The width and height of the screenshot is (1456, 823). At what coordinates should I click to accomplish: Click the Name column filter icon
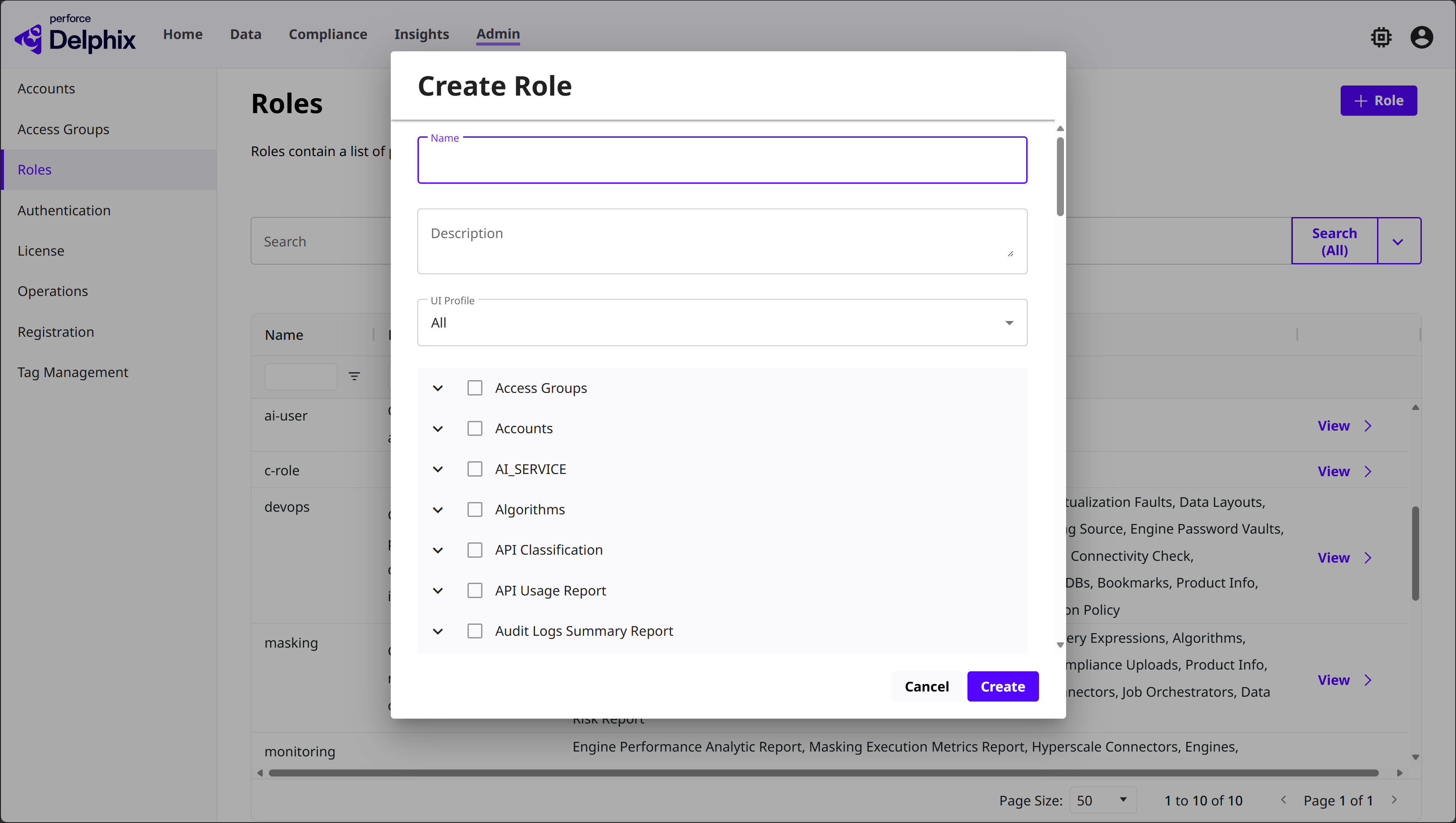click(x=354, y=377)
